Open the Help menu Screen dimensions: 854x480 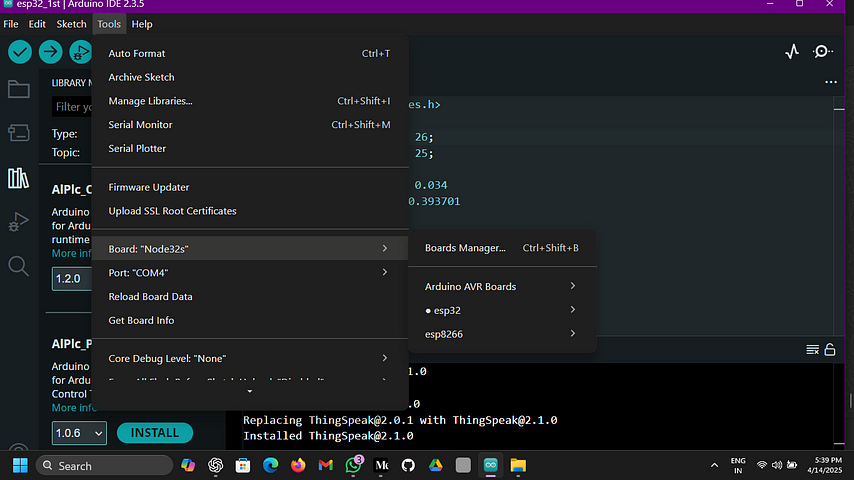pos(142,24)
